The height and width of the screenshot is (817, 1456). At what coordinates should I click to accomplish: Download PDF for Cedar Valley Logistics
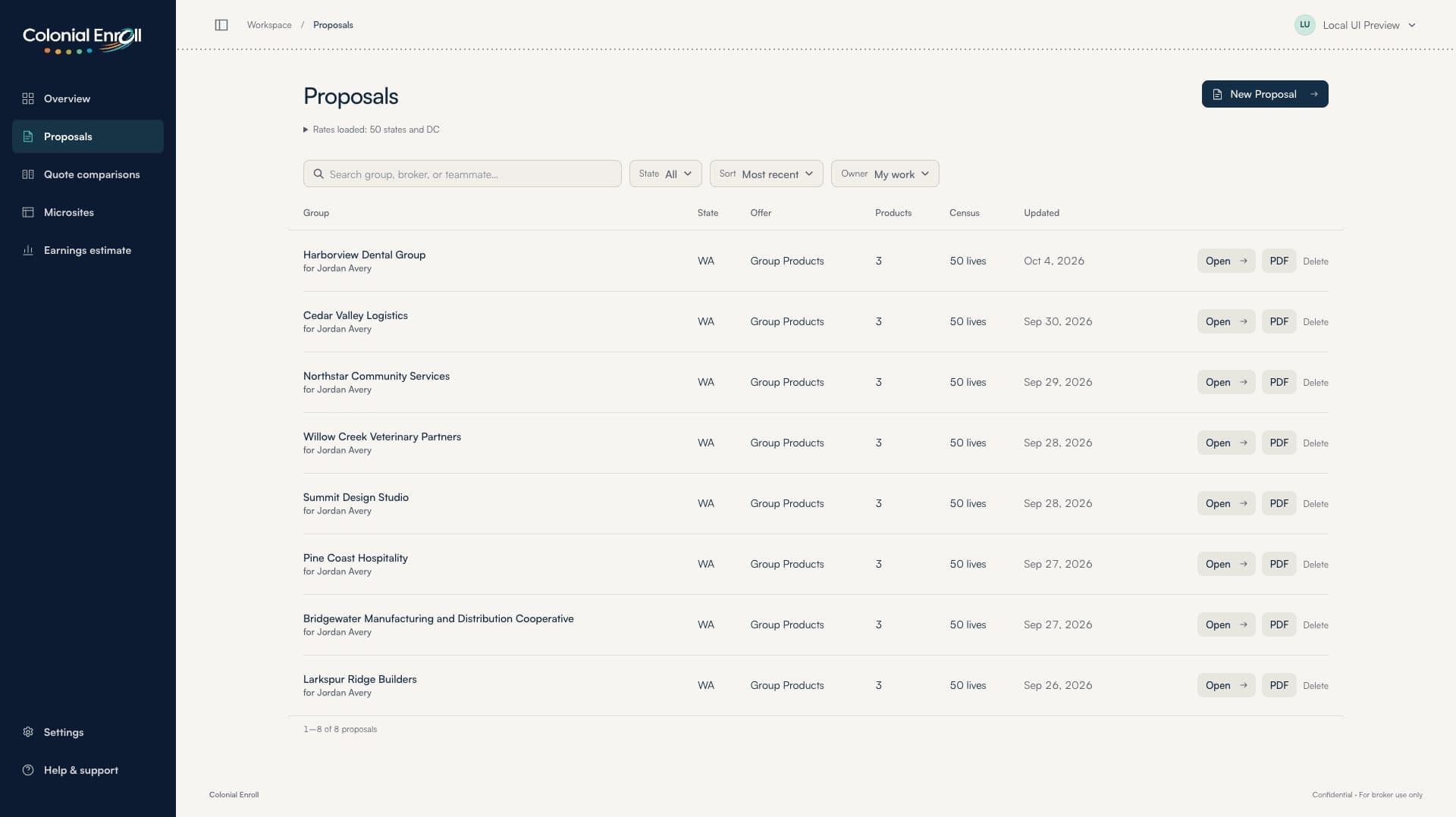[1279, 321]
